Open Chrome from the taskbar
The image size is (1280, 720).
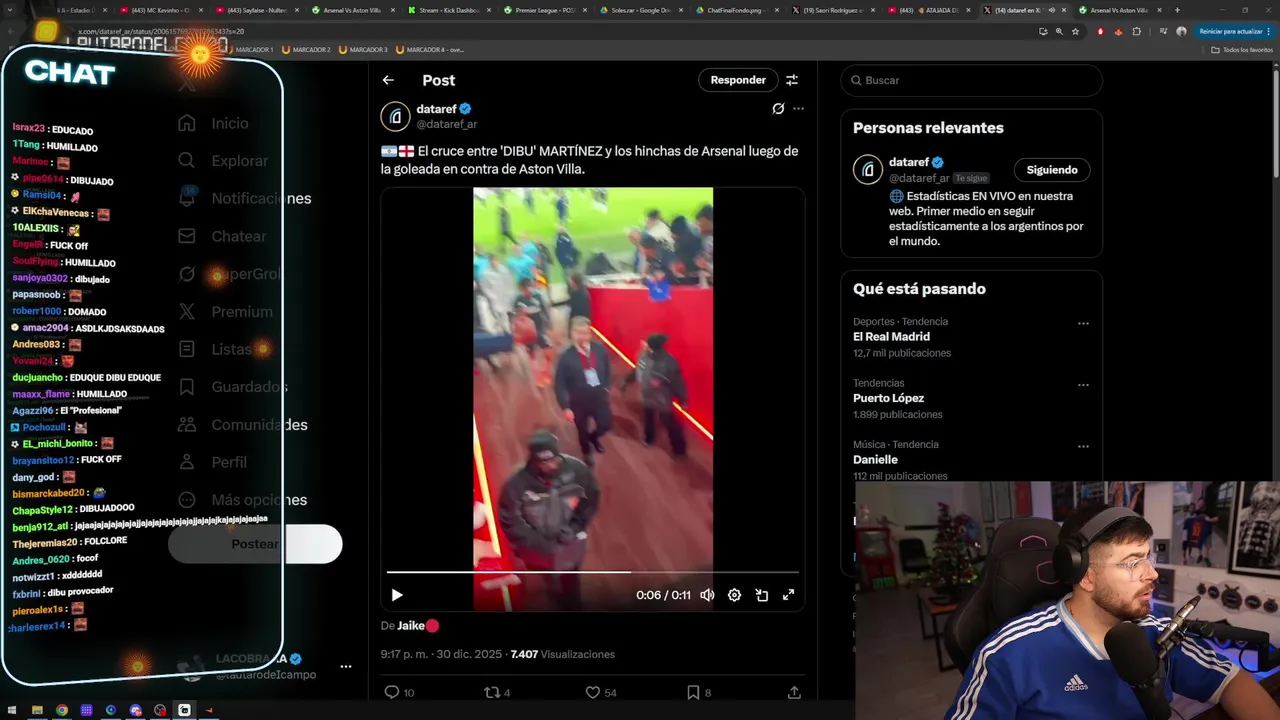point(62,710)
